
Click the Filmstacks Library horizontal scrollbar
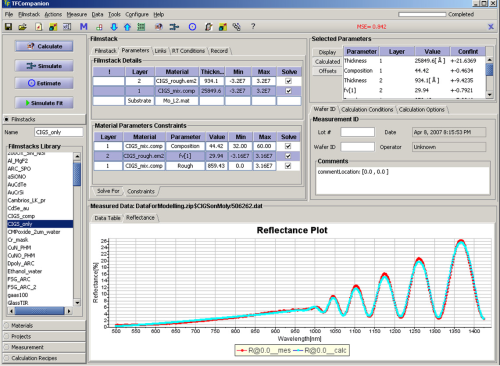tap(40, 311)
